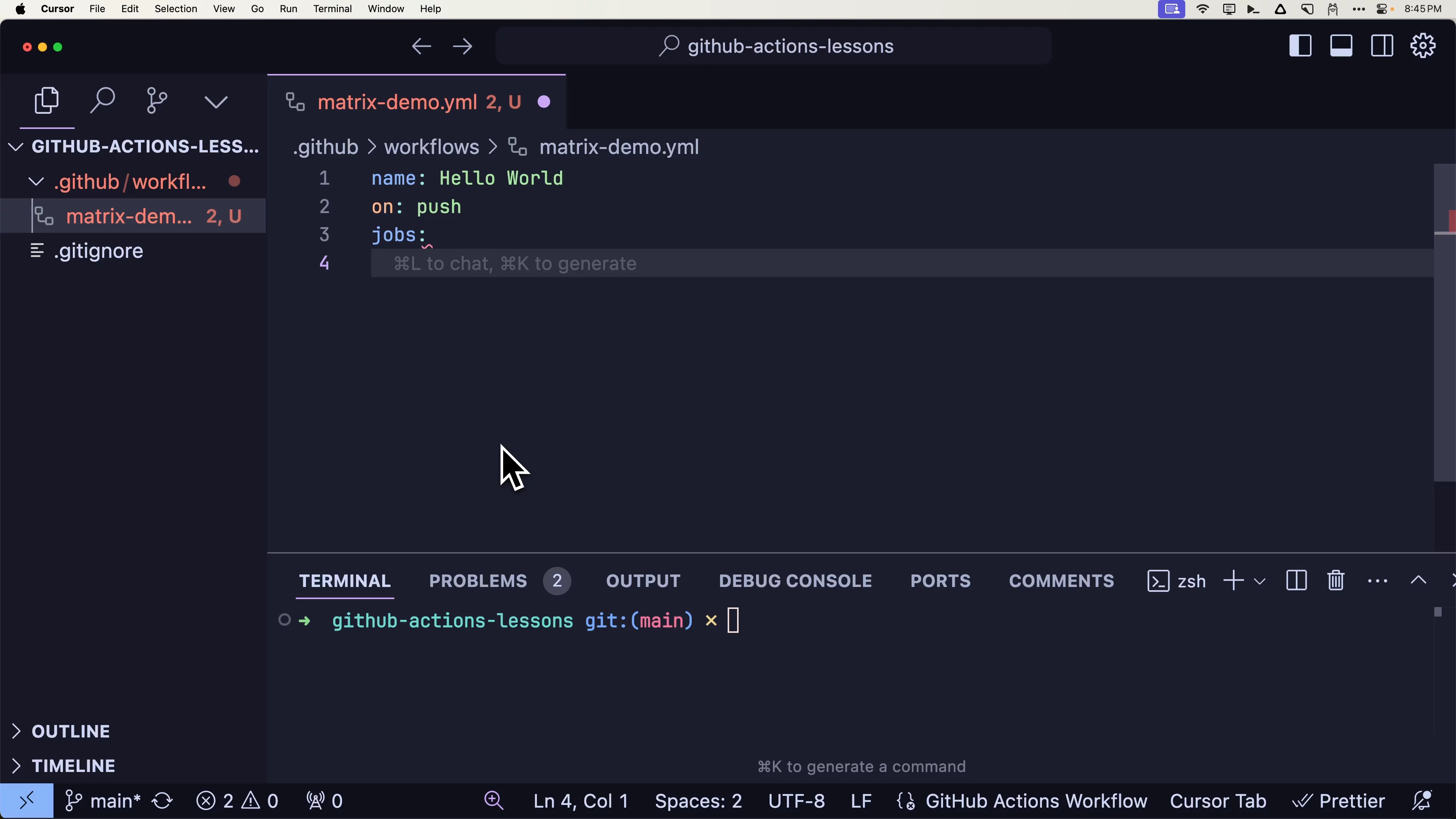Viewport: 1456px width, 819px height.
Task: Expand the OUTLINE section
Action: tap(71, 731)
